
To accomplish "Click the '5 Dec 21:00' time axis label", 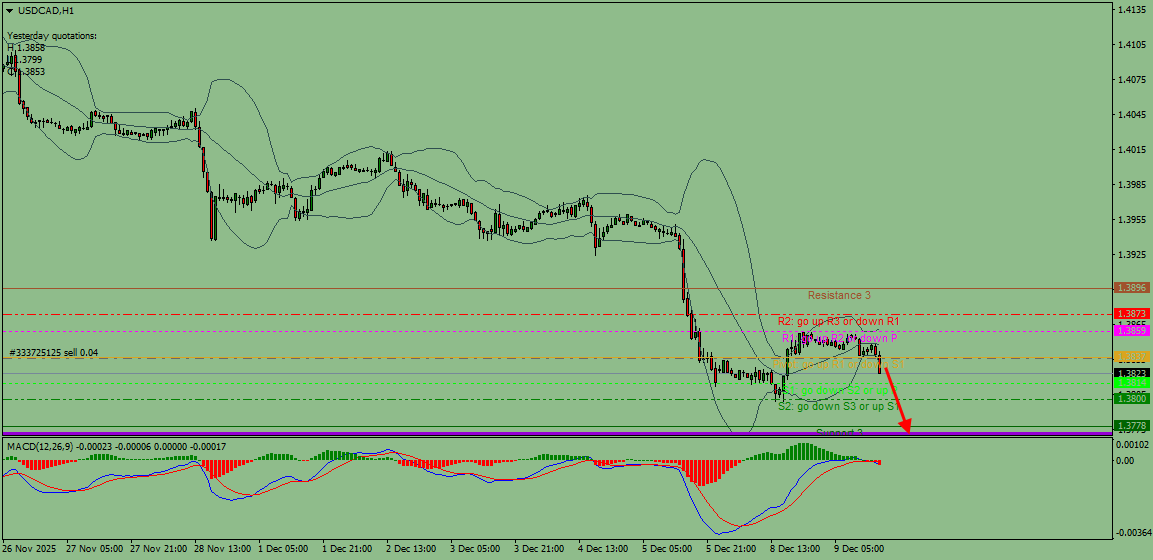I will coord(730,549).
